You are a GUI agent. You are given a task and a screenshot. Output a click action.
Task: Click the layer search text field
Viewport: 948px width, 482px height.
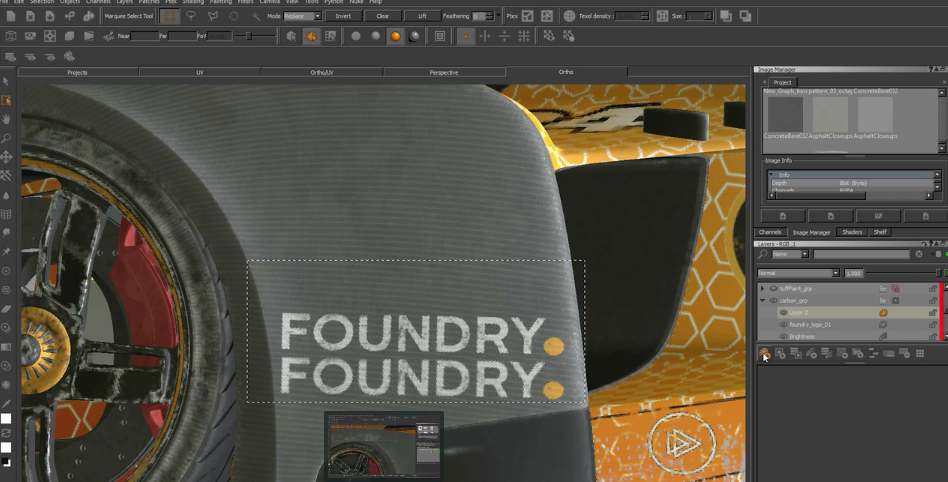click(x=861, y=254)
